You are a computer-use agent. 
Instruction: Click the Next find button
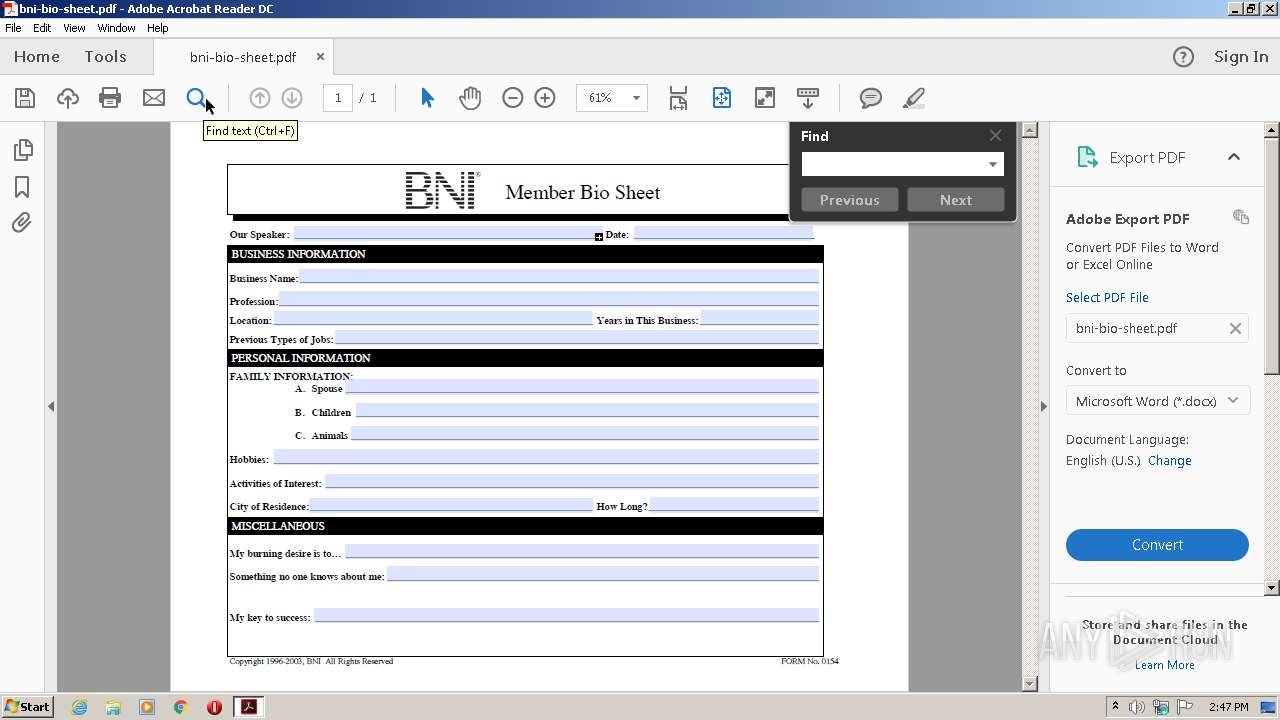pyautogui.click(x=956, y=200)
